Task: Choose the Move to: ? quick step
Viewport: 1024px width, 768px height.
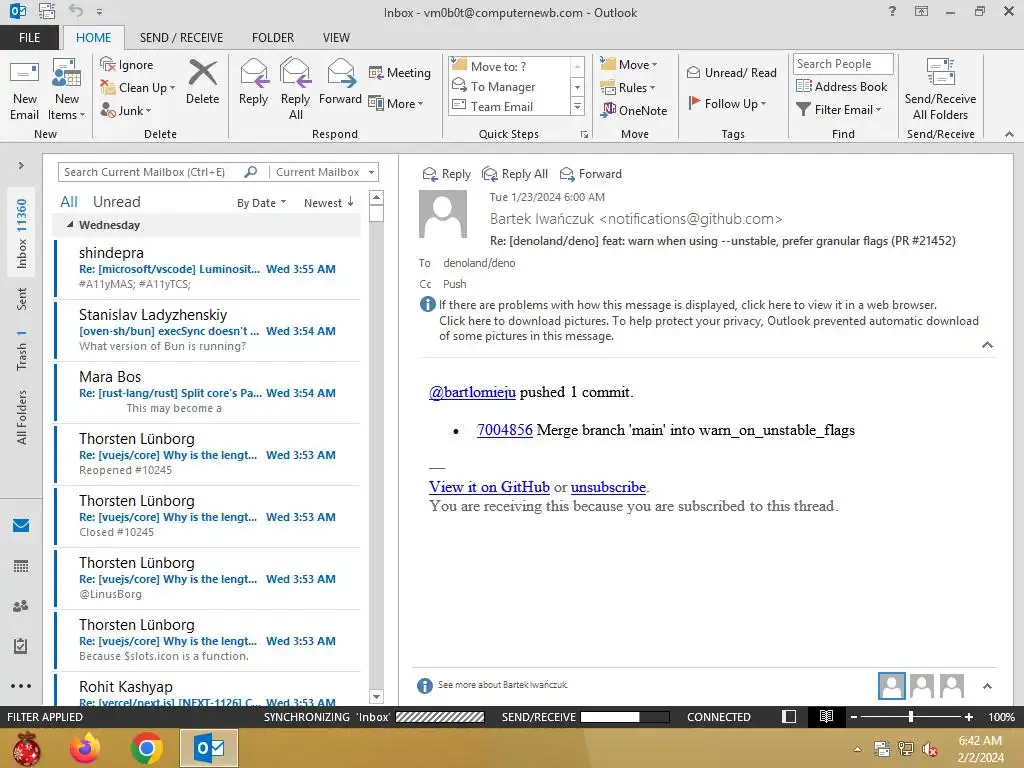Action: [503, 66]
